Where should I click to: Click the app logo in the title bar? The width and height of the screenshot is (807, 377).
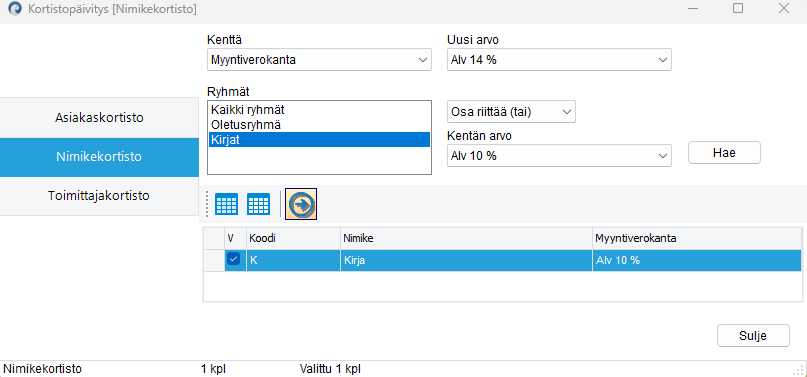15,9
